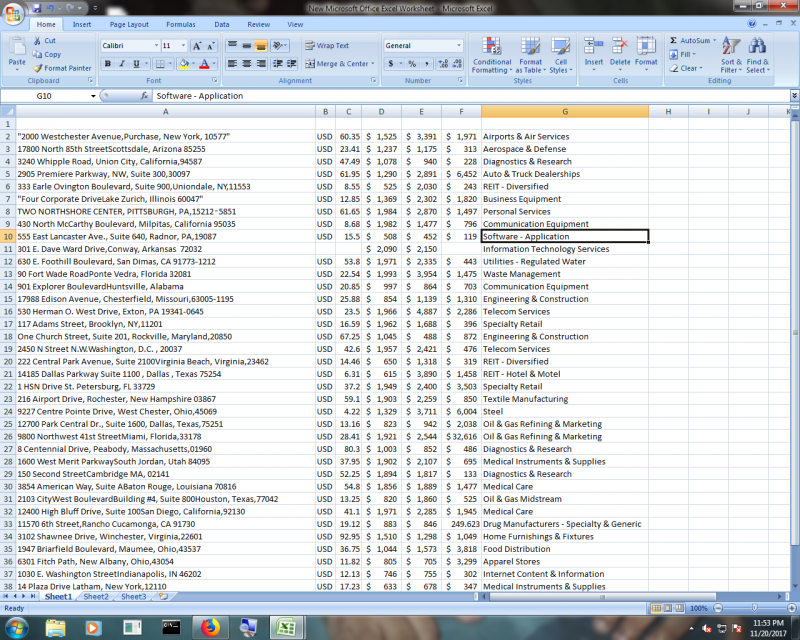This screenshot has width=800, height=640.
Task: Switch to the Formulas ribbon tab
Action: [x=181, y=24]
